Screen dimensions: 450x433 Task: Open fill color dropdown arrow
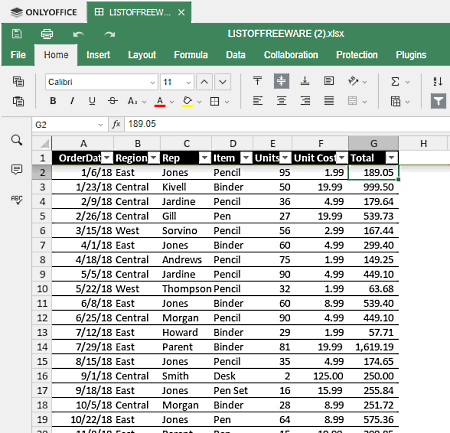199,102
